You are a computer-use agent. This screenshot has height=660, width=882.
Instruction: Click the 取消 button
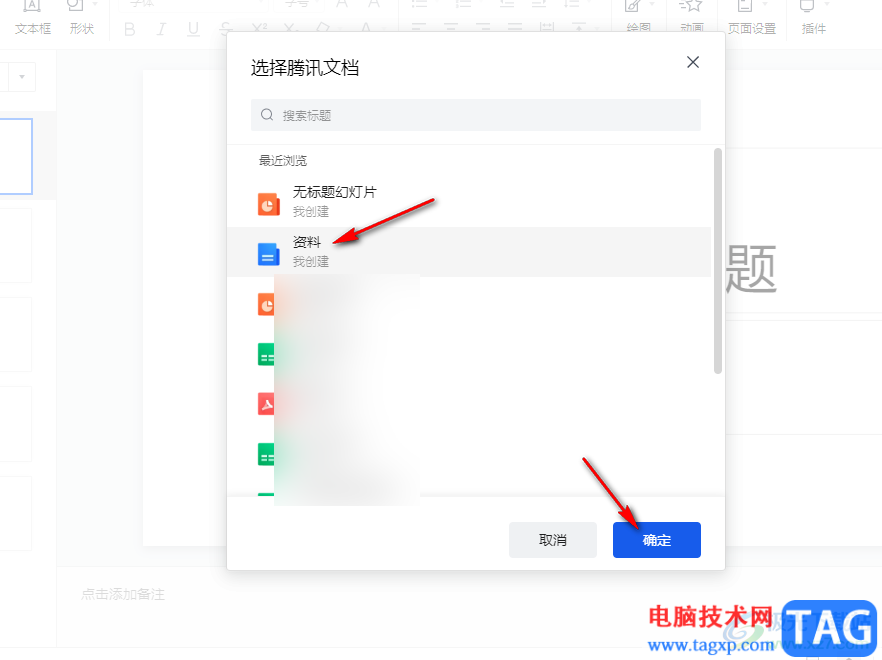552,540
